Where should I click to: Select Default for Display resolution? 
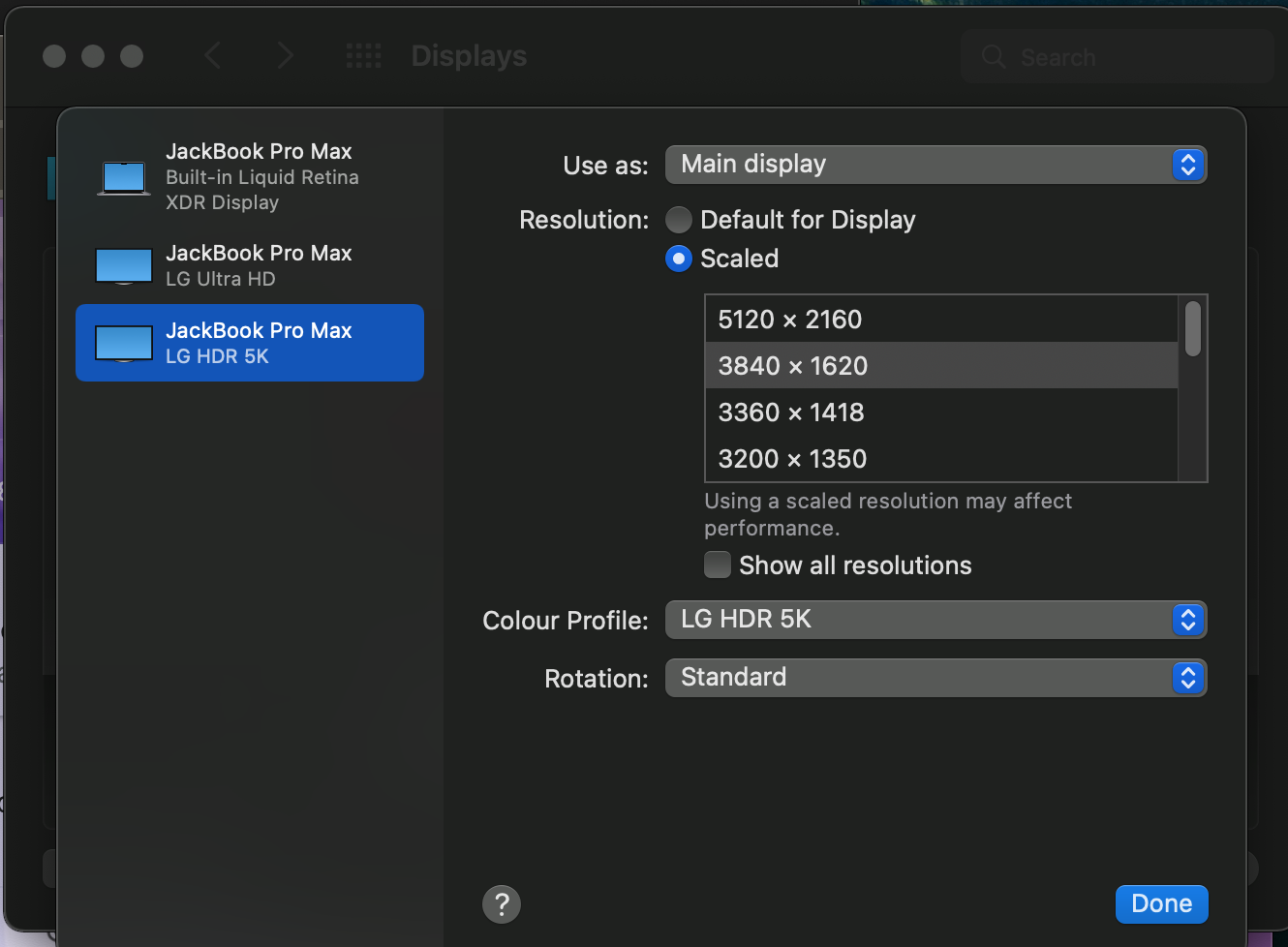[679, 220]
